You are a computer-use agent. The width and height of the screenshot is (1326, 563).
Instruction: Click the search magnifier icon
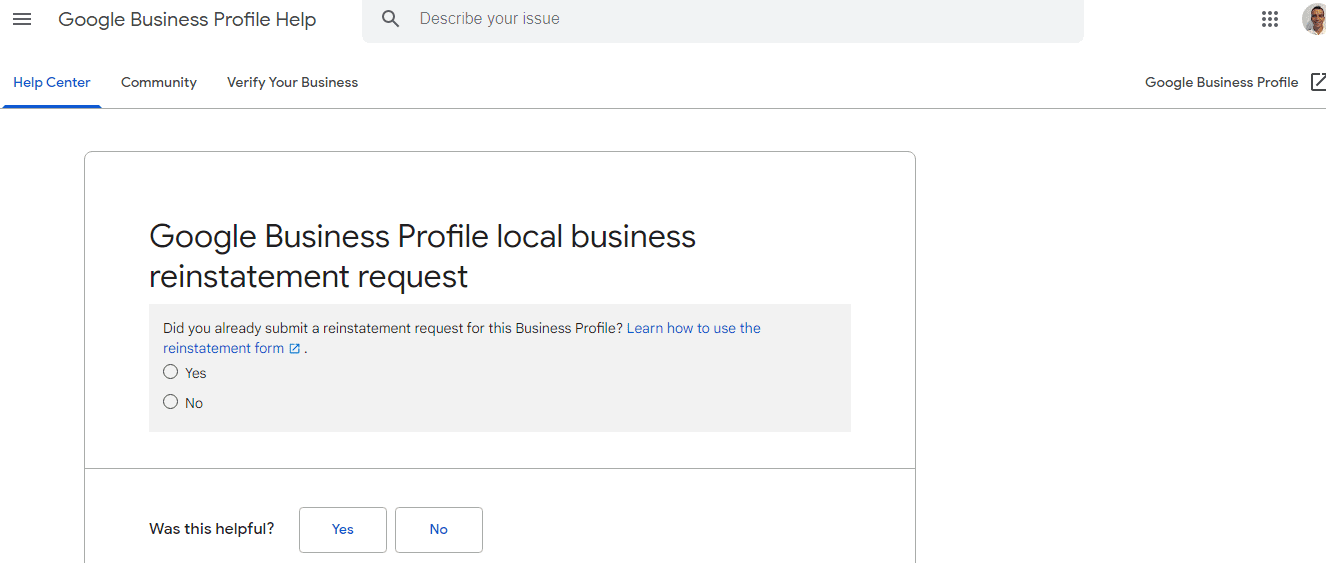click(391, 19)
